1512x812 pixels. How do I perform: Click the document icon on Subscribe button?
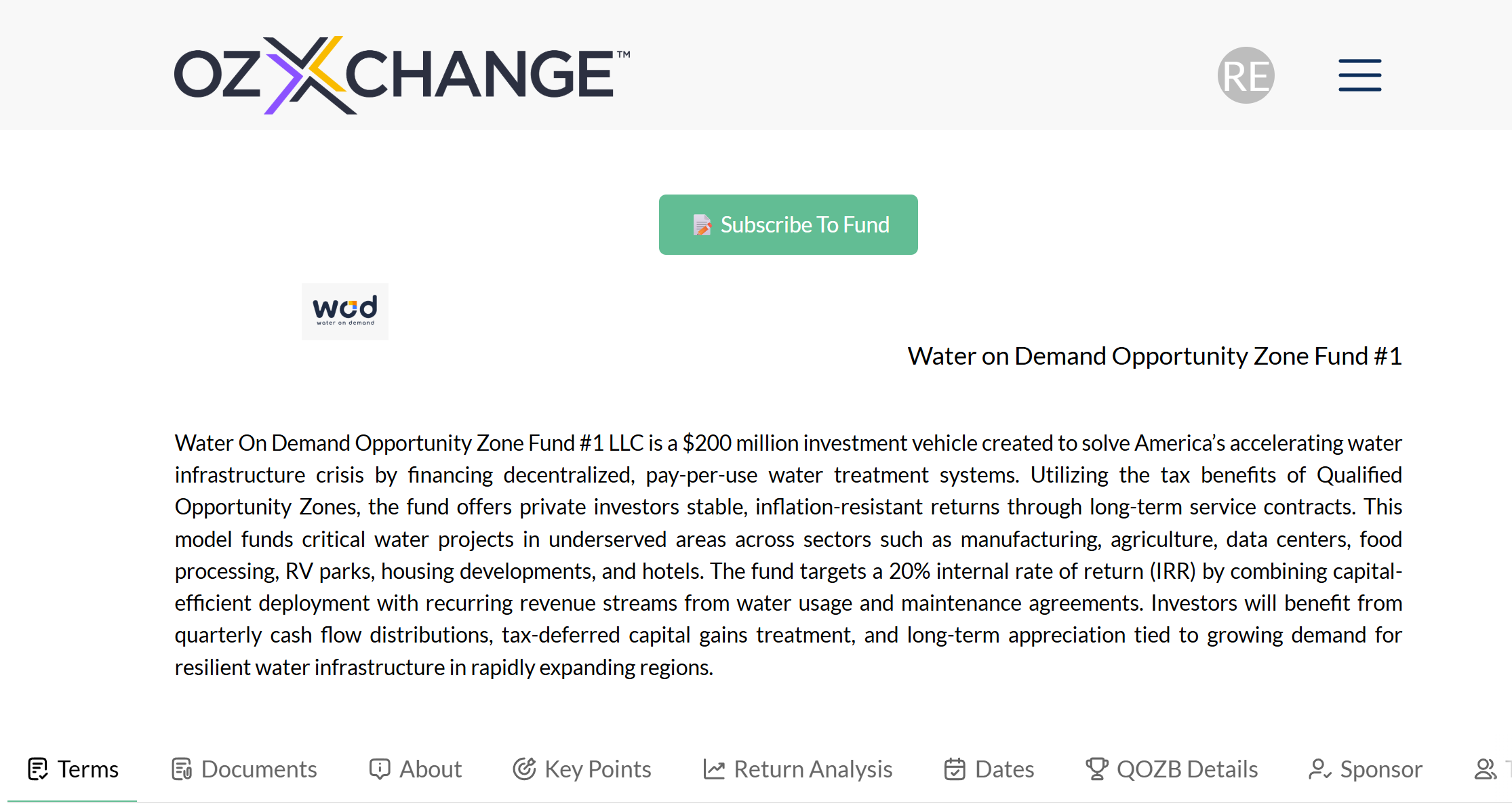click(702, 225)
